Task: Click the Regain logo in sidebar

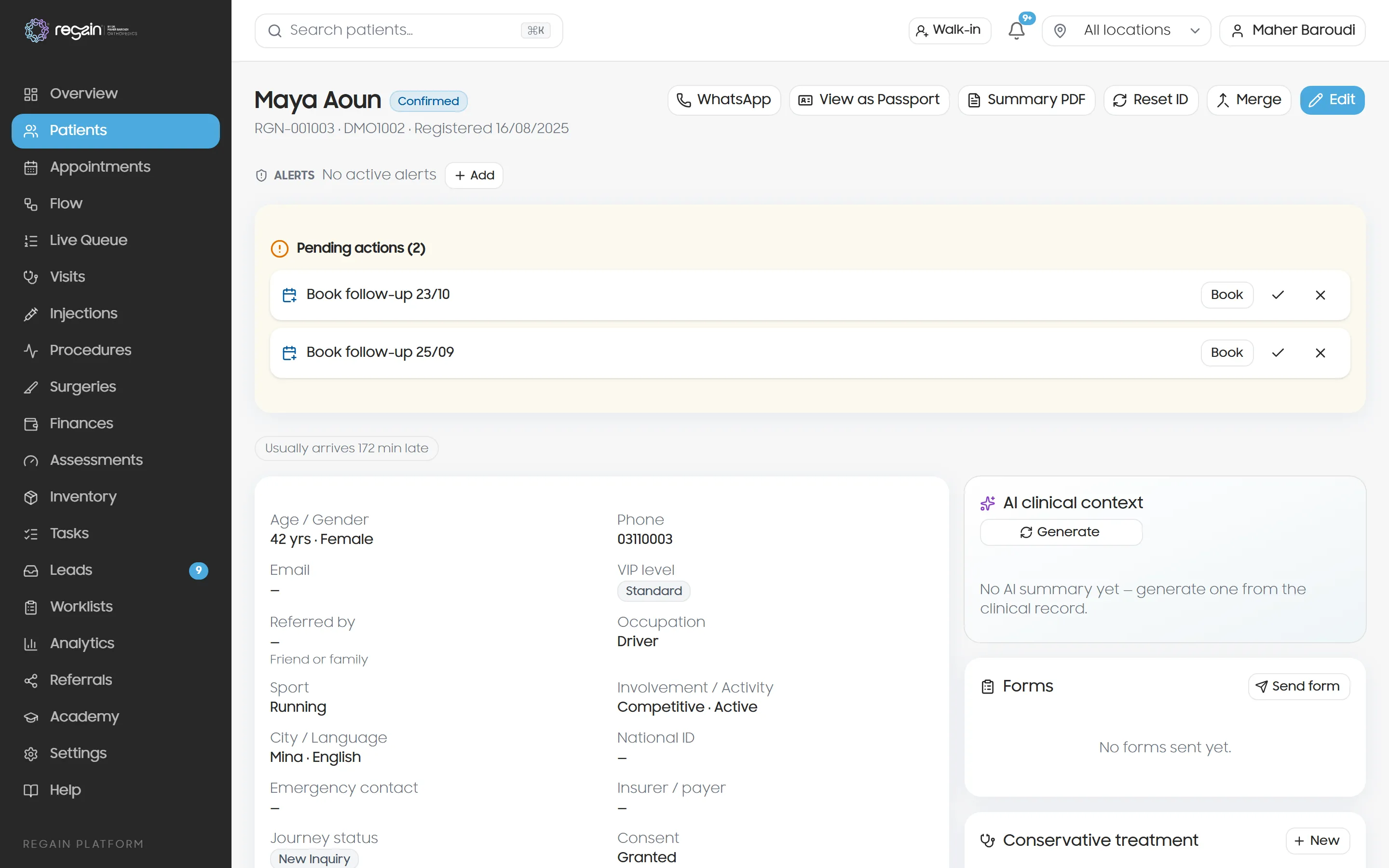Action: pos(81,30)
